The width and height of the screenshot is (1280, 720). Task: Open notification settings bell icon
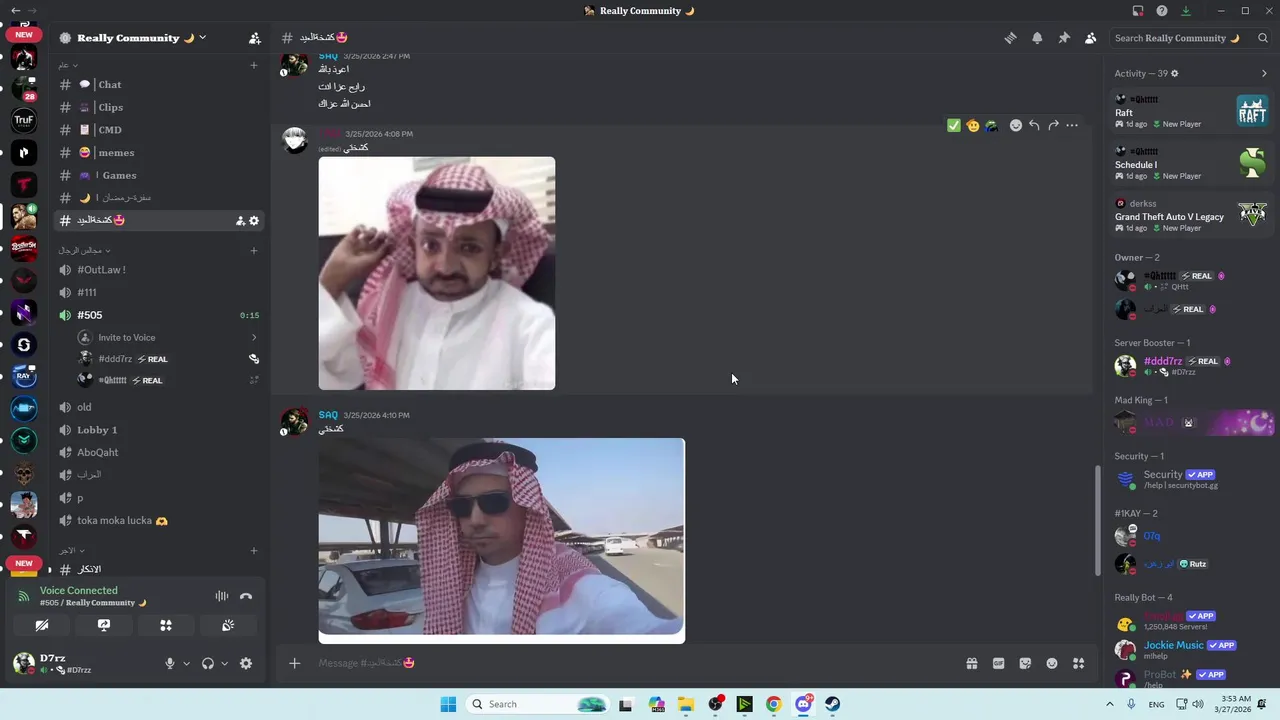coord(1037,38)
